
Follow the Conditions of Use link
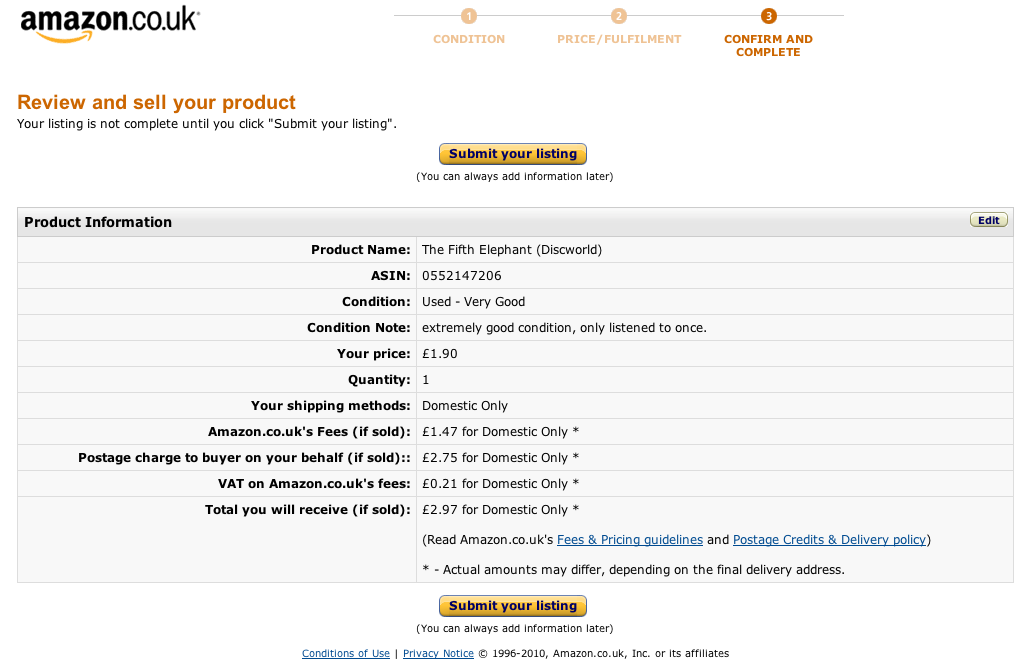click(346, 654)
